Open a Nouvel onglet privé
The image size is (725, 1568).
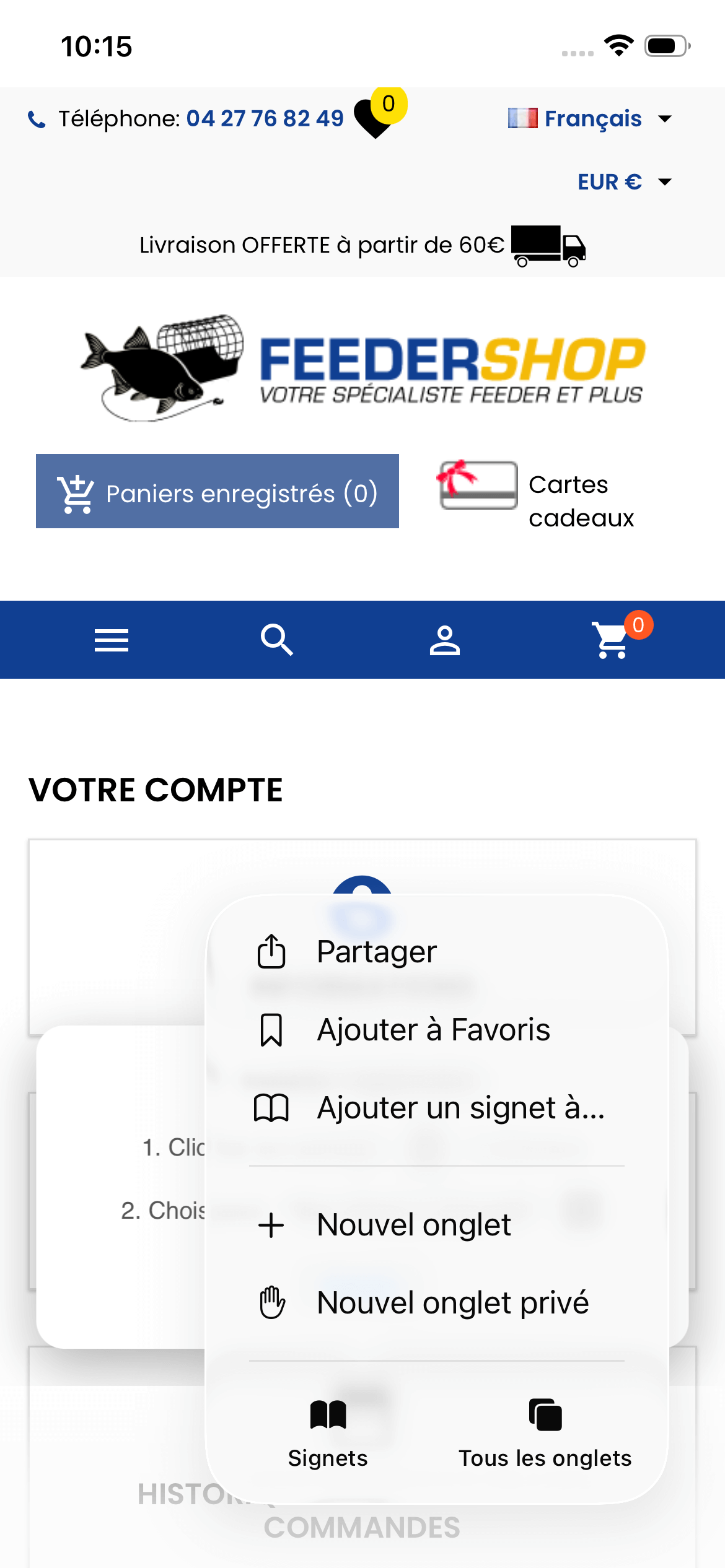pyautogui.click(x=452, y=1303)
